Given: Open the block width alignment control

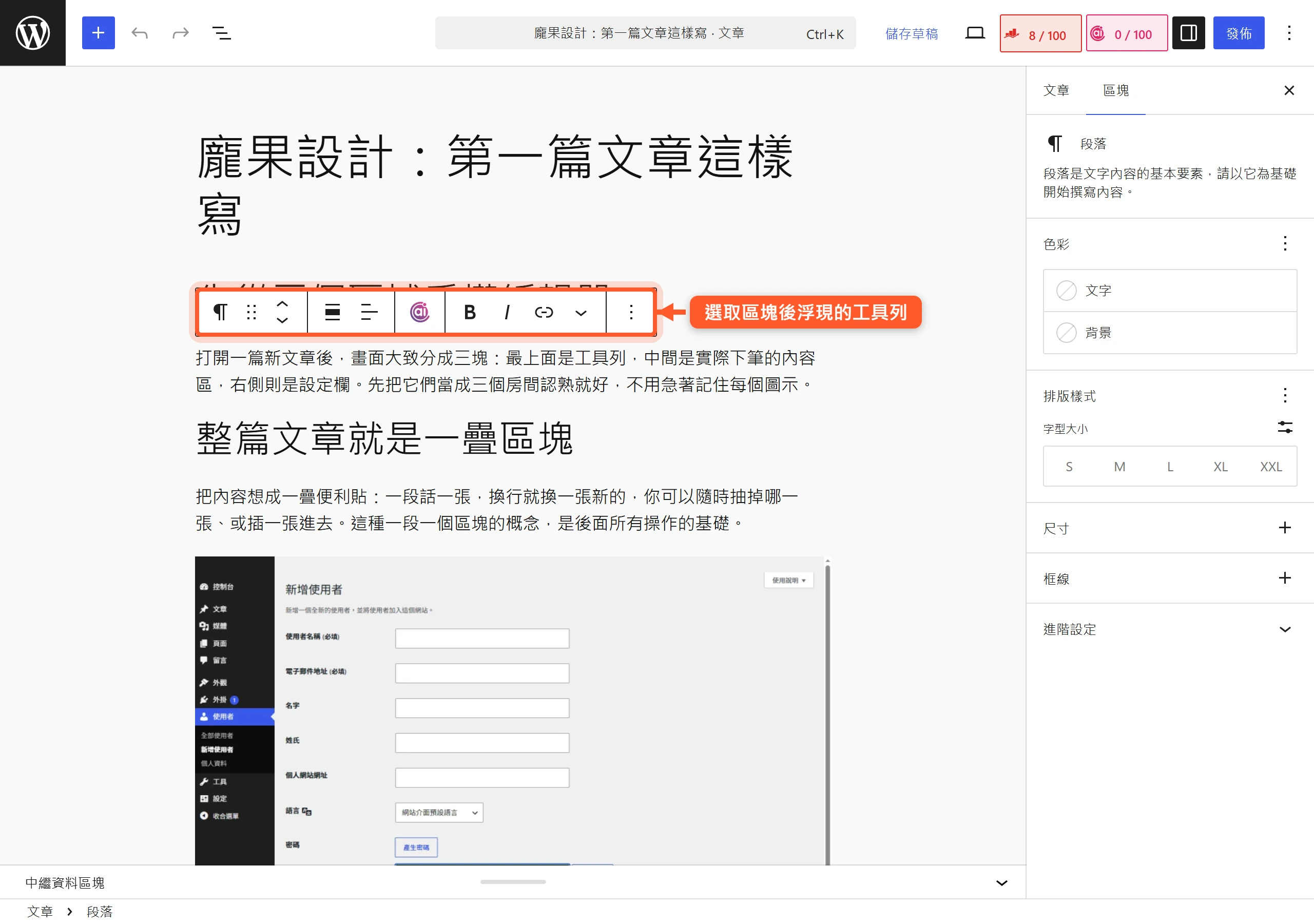Looking at the screenshot, I should (x=333, y=312).
